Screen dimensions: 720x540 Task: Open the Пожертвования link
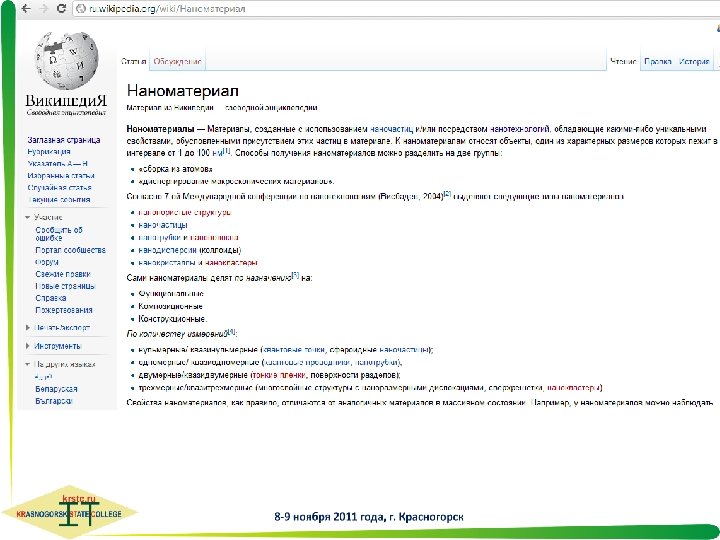(64, 310)
